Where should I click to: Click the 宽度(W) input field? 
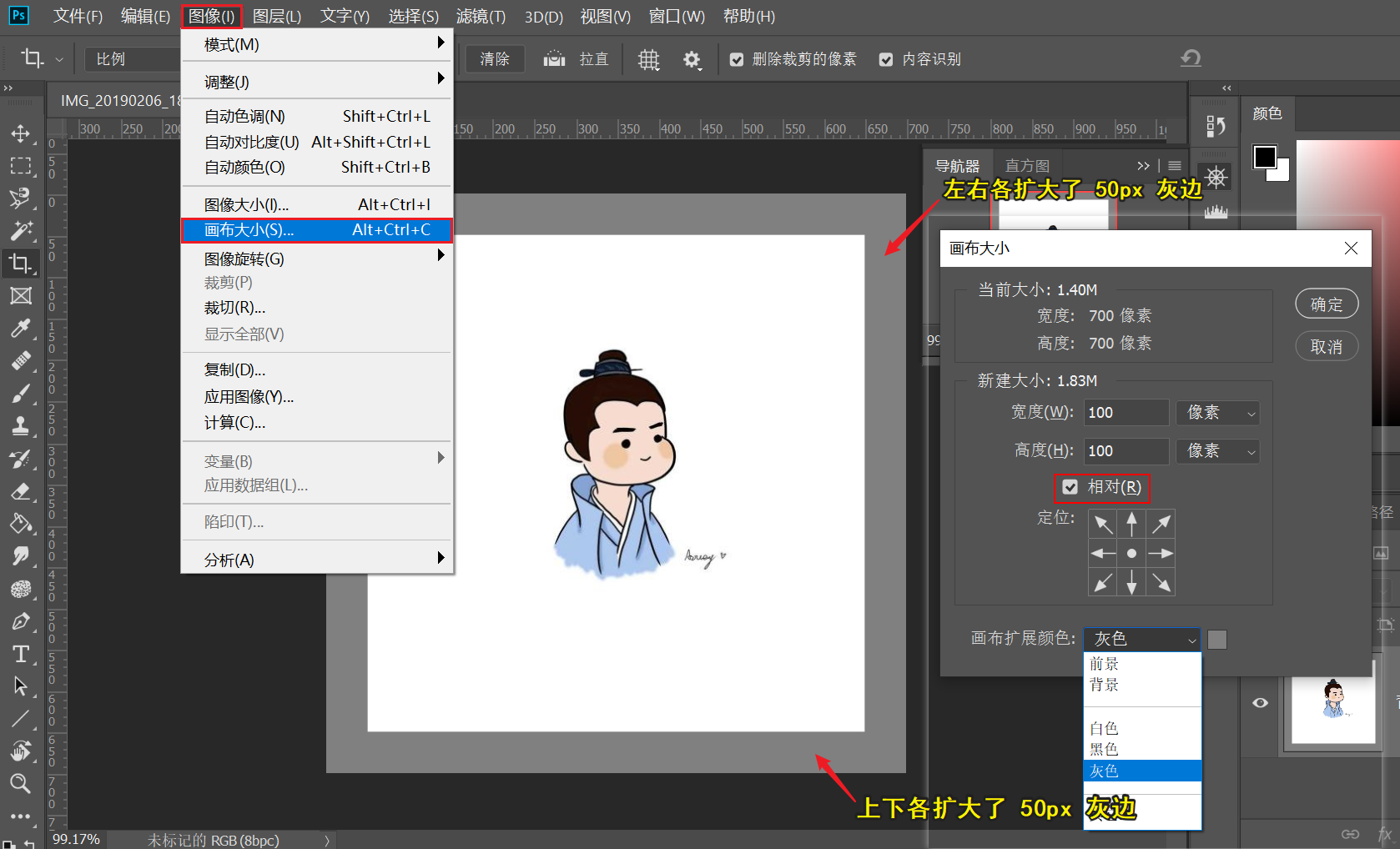pyautogui.click(x=1126, y=413)
